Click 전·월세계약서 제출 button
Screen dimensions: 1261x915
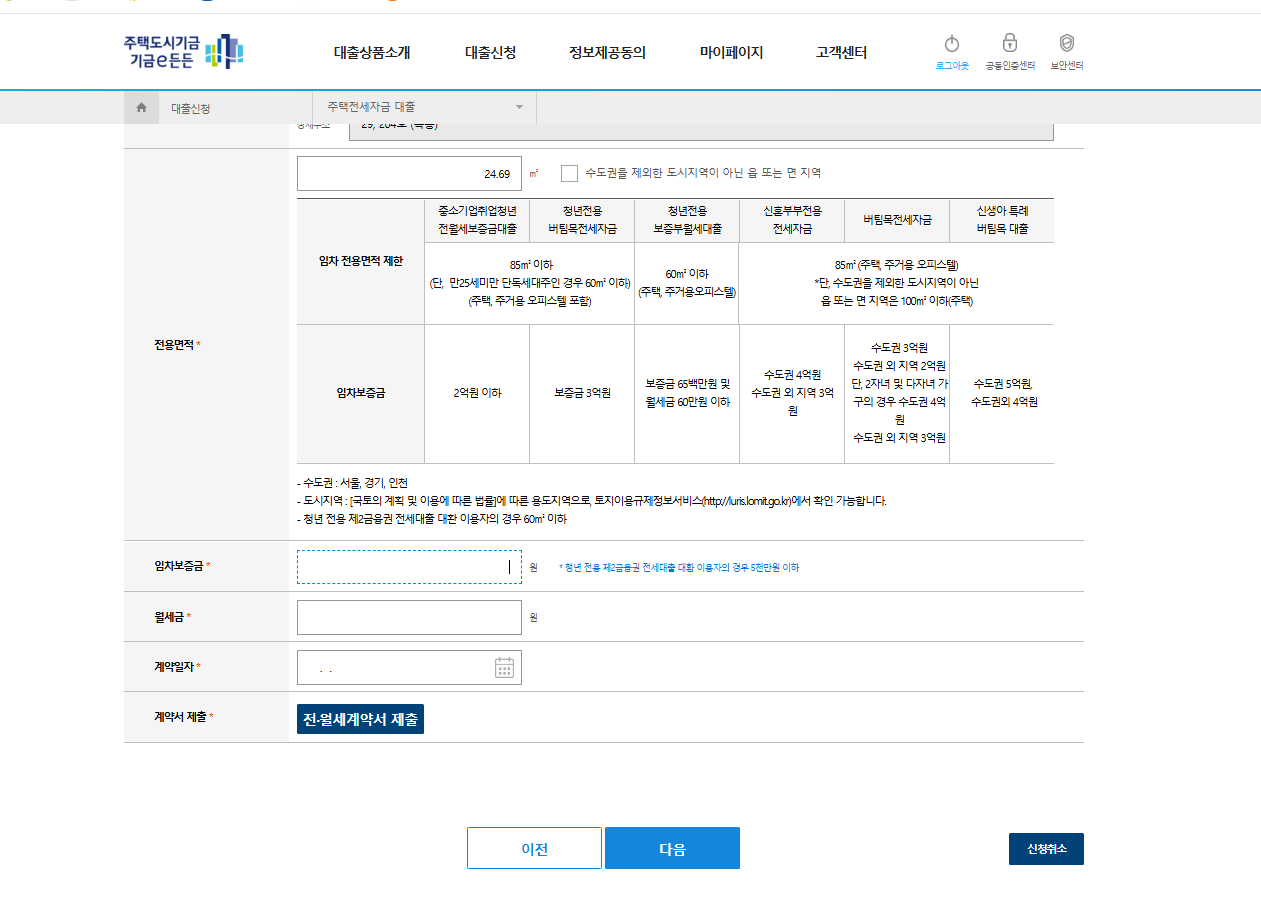tap(360, 719)
